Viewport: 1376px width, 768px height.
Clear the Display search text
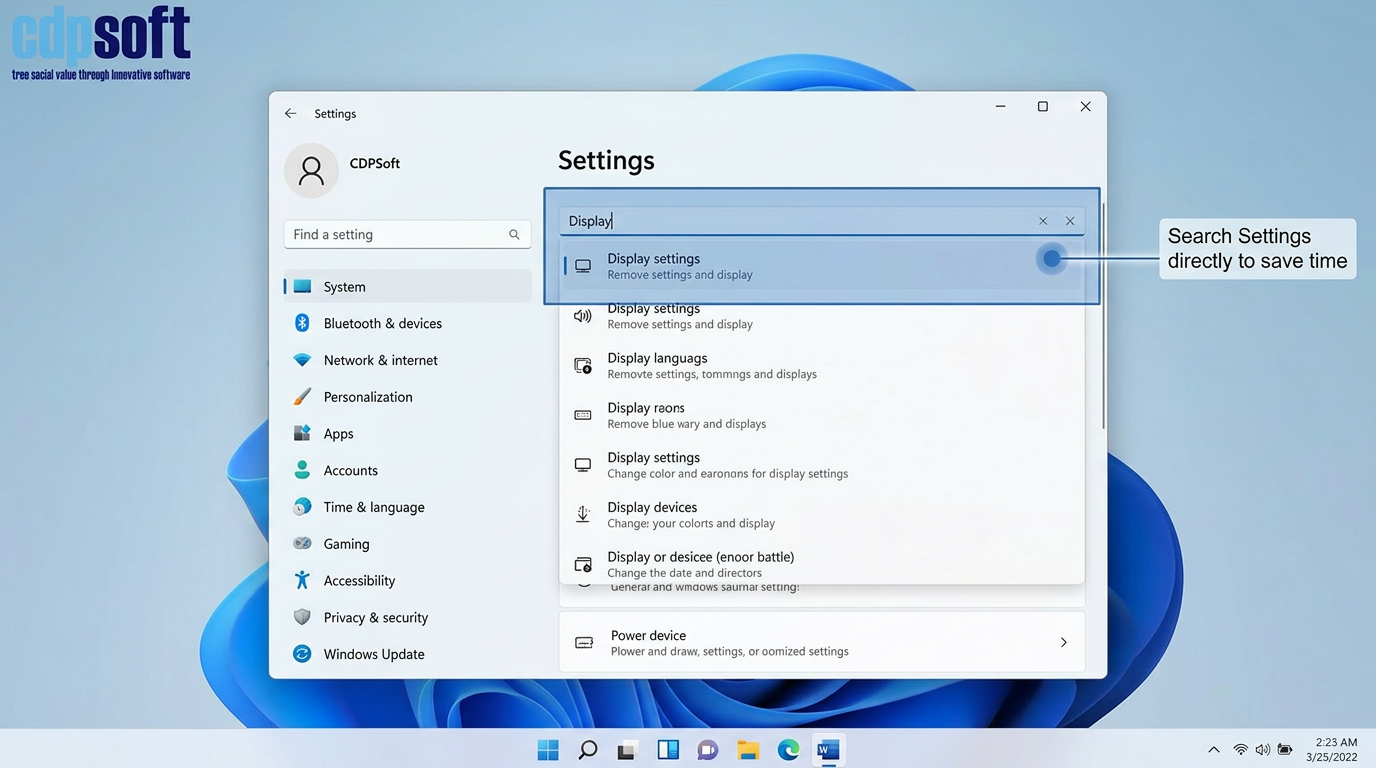1043,221
